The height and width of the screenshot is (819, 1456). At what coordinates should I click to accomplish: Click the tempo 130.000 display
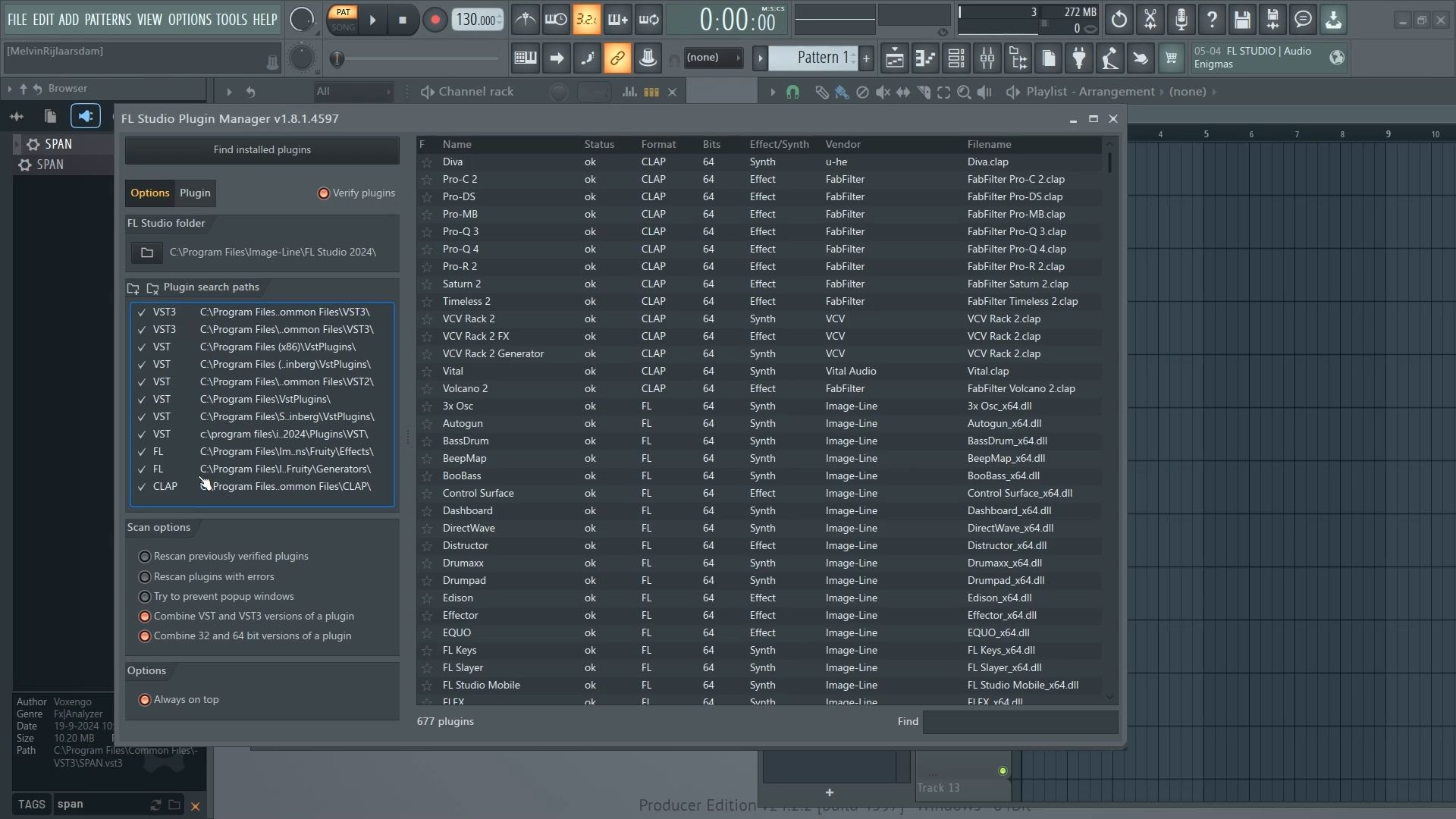tap(477, 20)
